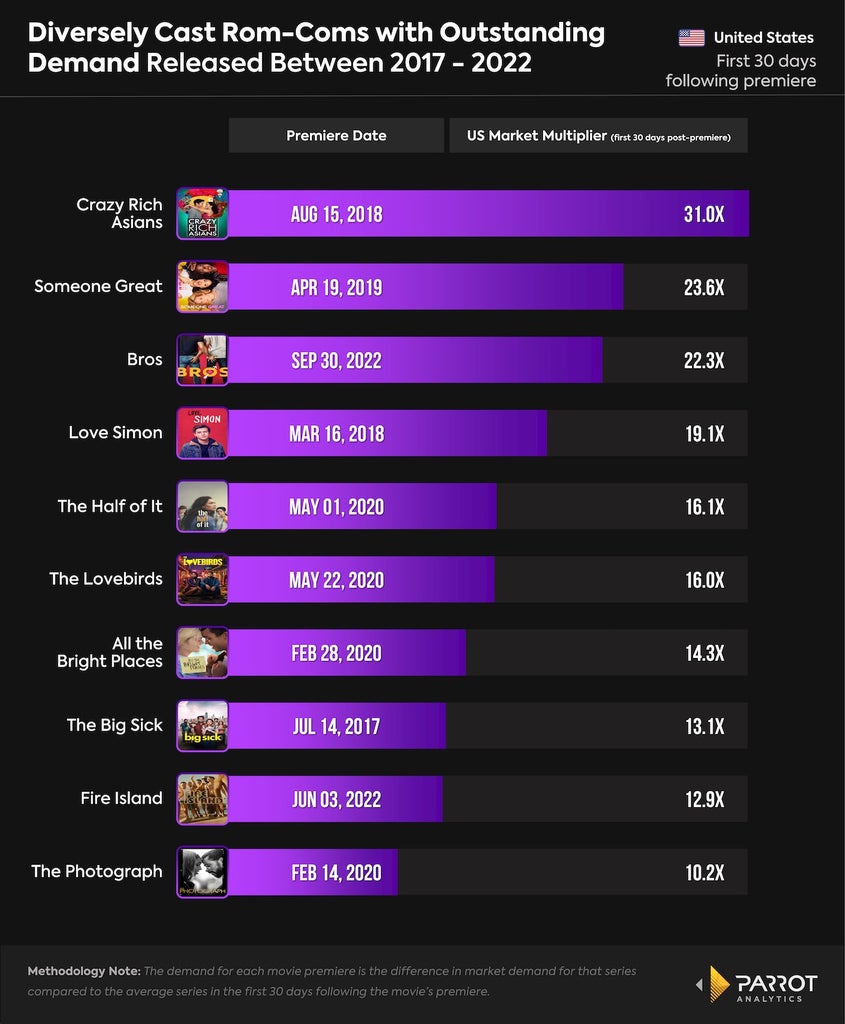
Task: Click the Love Simon poster image
Action: point(202,433)
